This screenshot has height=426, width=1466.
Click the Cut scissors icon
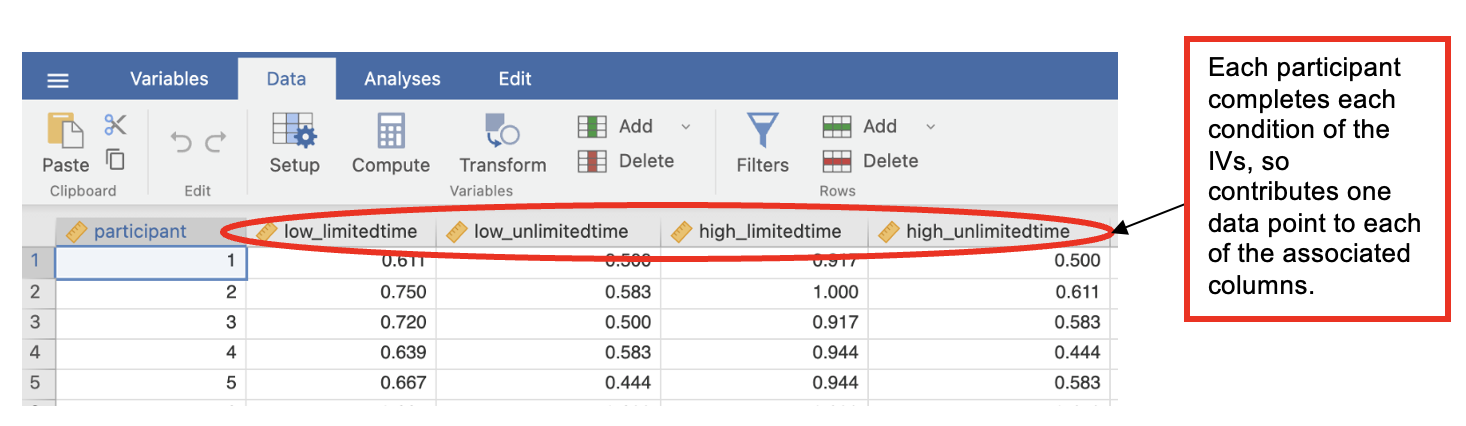[115, 125]
